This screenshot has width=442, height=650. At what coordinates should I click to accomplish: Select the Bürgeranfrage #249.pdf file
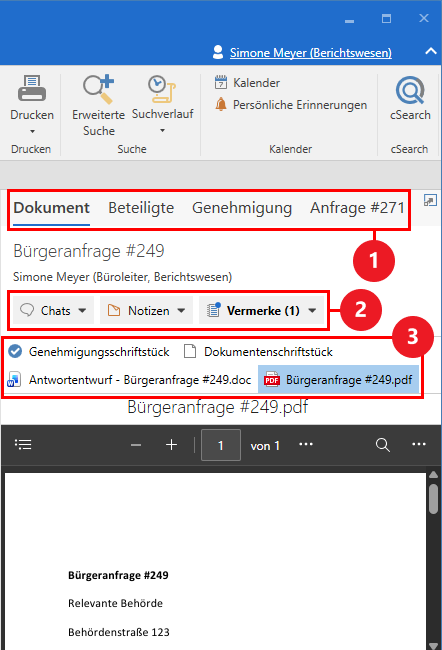point(338,379)
